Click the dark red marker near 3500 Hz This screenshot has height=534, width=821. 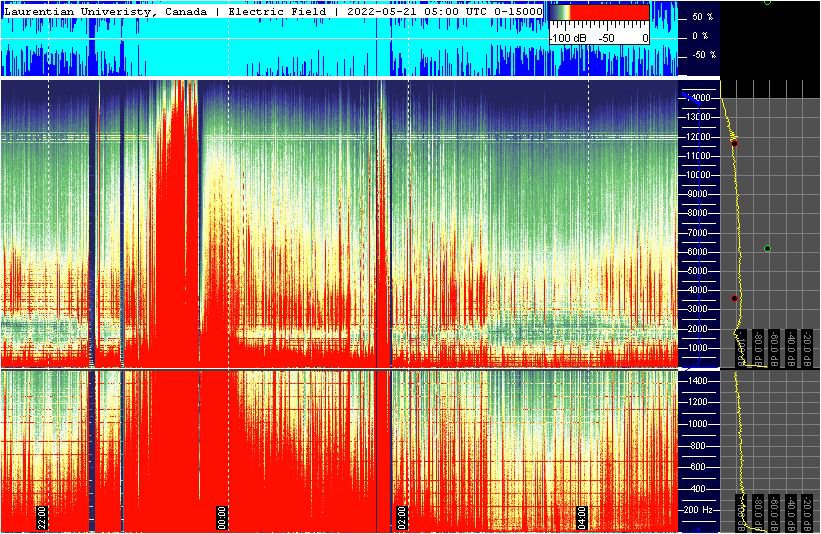coord(734,298)
